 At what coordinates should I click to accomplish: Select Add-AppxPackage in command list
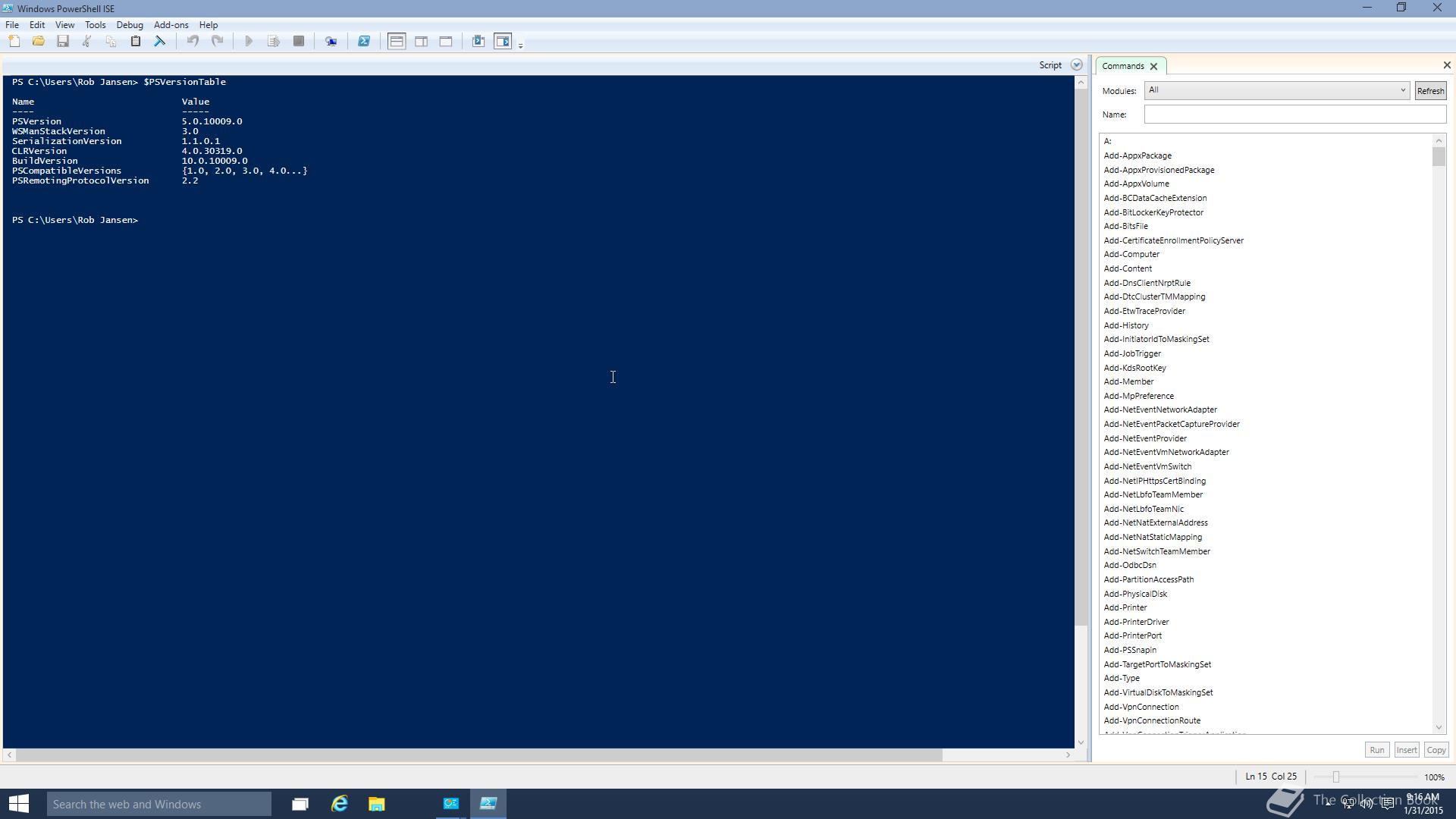pos(1137,155)
